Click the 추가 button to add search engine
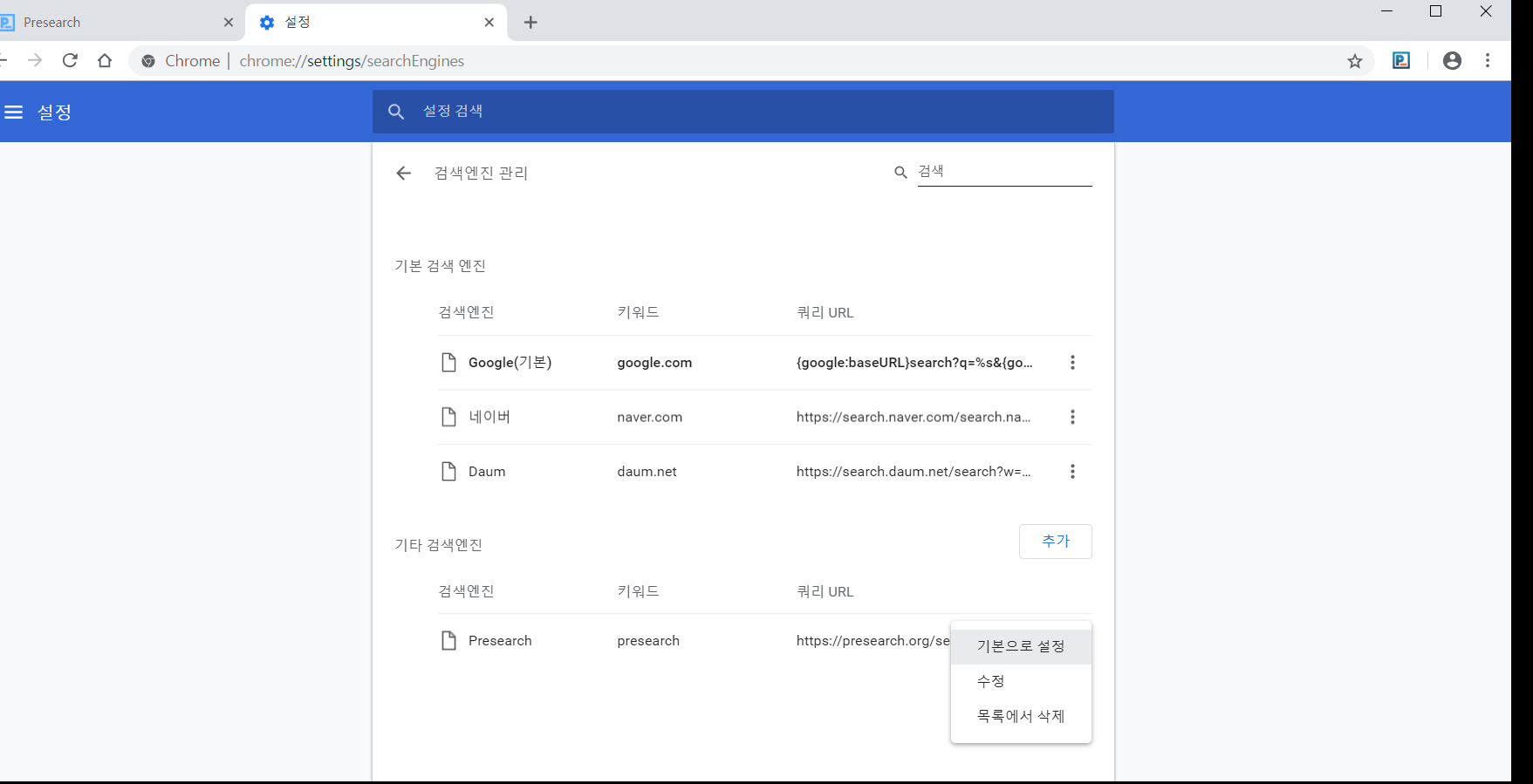1533x784 pixels. coord(1055,542)
